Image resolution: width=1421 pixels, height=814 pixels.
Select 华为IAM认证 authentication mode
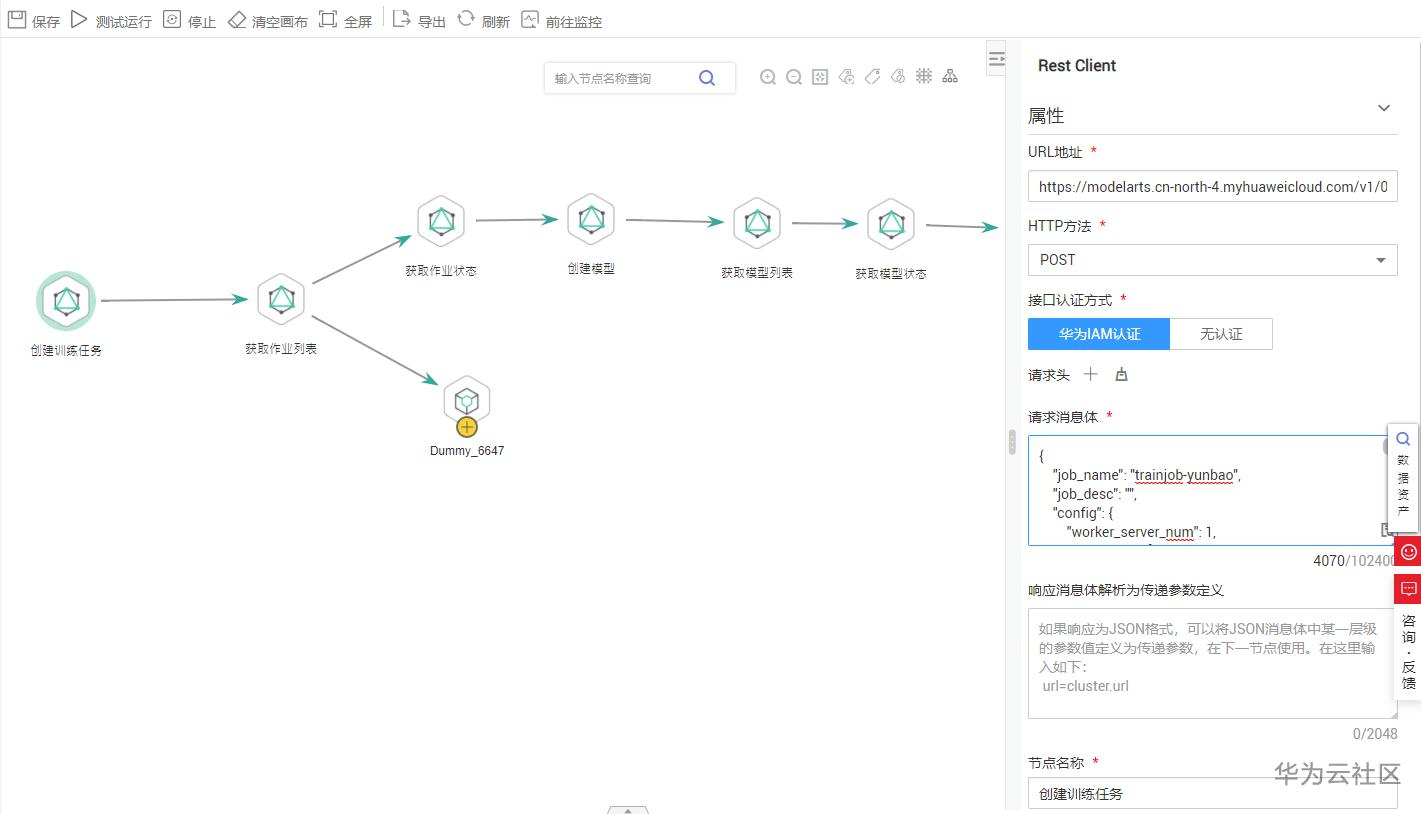pos(1098,333)
